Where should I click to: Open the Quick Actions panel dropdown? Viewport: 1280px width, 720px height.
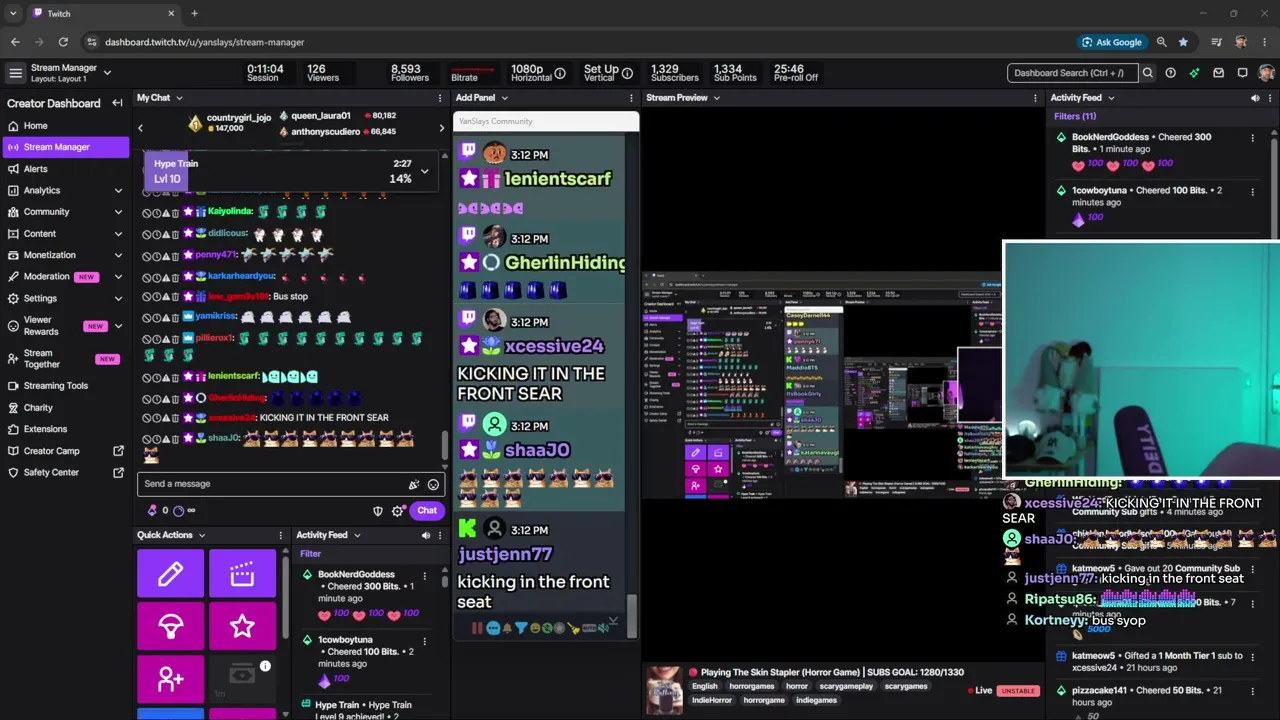point(201,535)
